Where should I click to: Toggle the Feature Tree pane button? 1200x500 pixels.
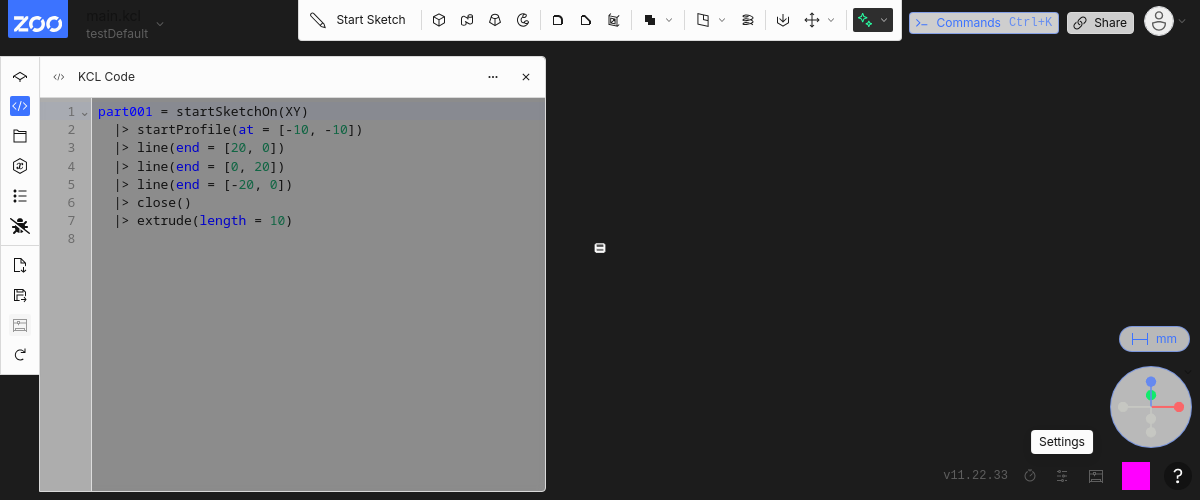pyautogui.click(x=20, y=76)
